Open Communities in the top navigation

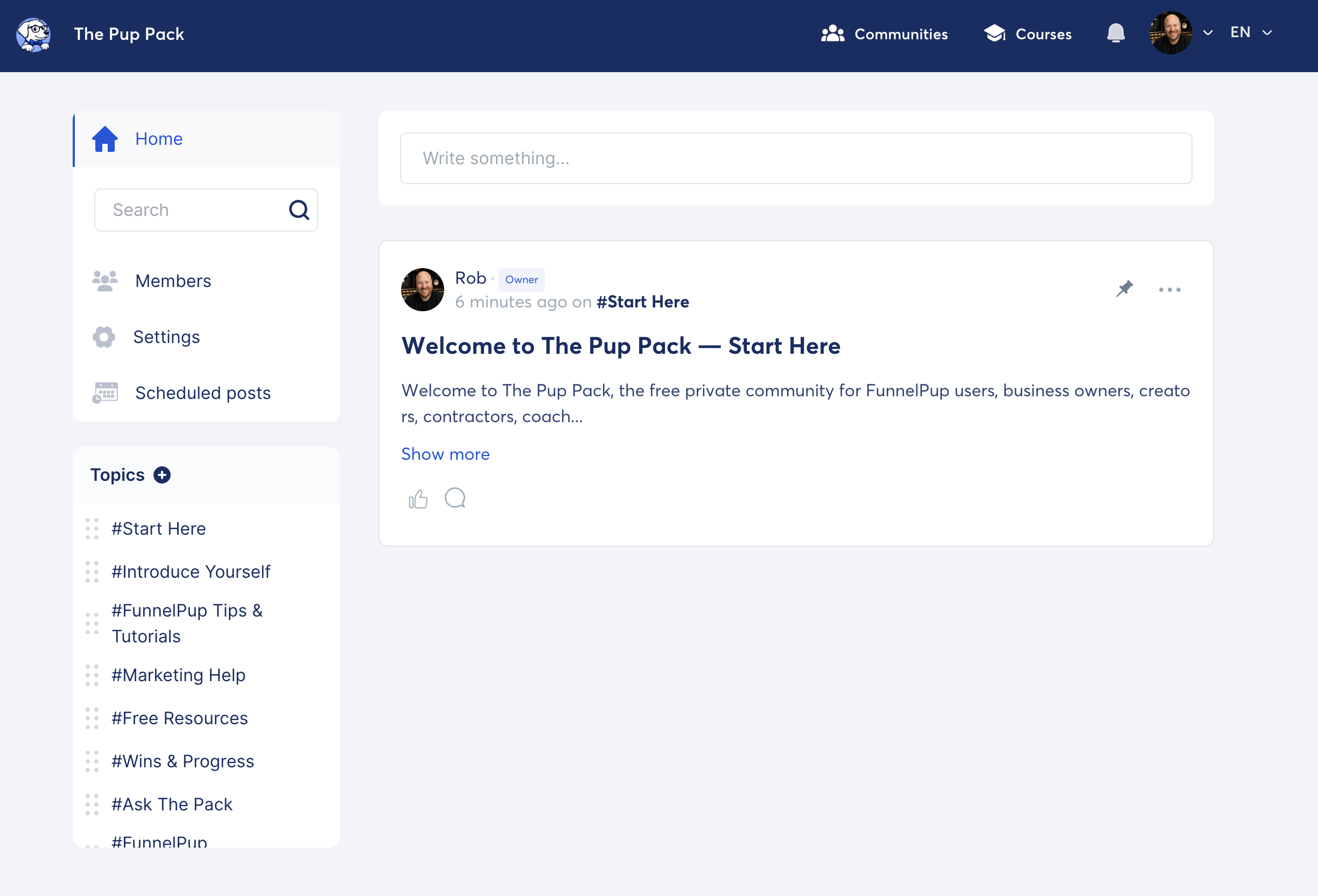884,34
